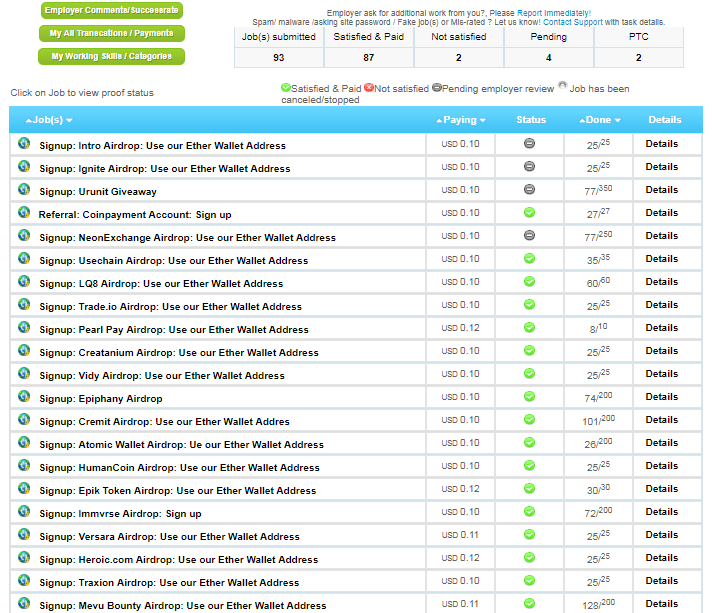
Task: Click pending status icon for Urunit Giveaway
Action: pyautogui.click(x=529, y=189)
